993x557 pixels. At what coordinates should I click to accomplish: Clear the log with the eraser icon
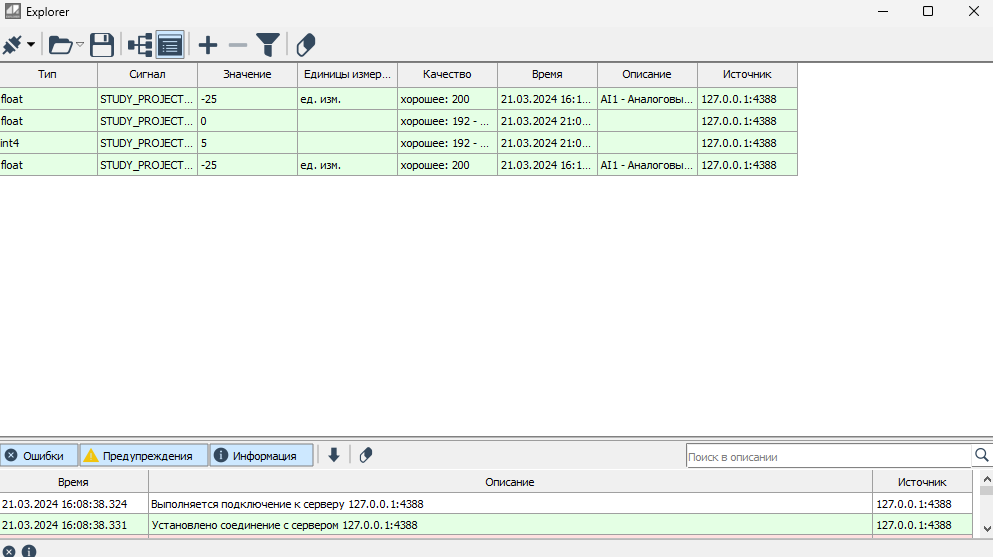(x=366, y=456)
